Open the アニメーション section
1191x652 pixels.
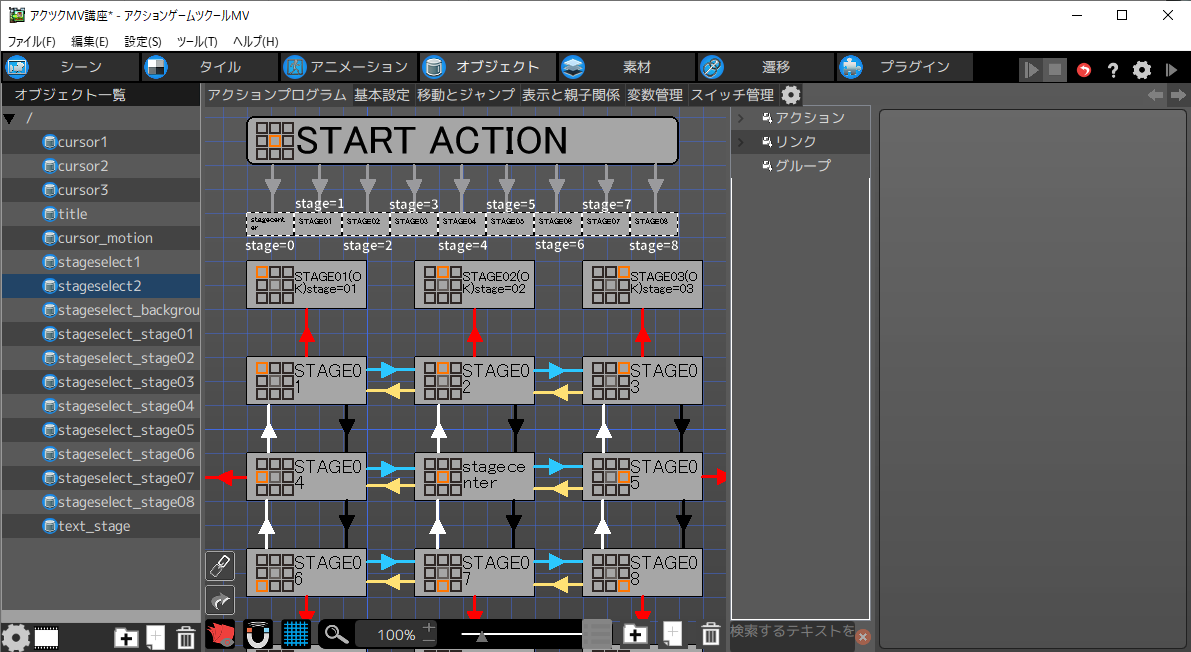click(x=346, y=67)
